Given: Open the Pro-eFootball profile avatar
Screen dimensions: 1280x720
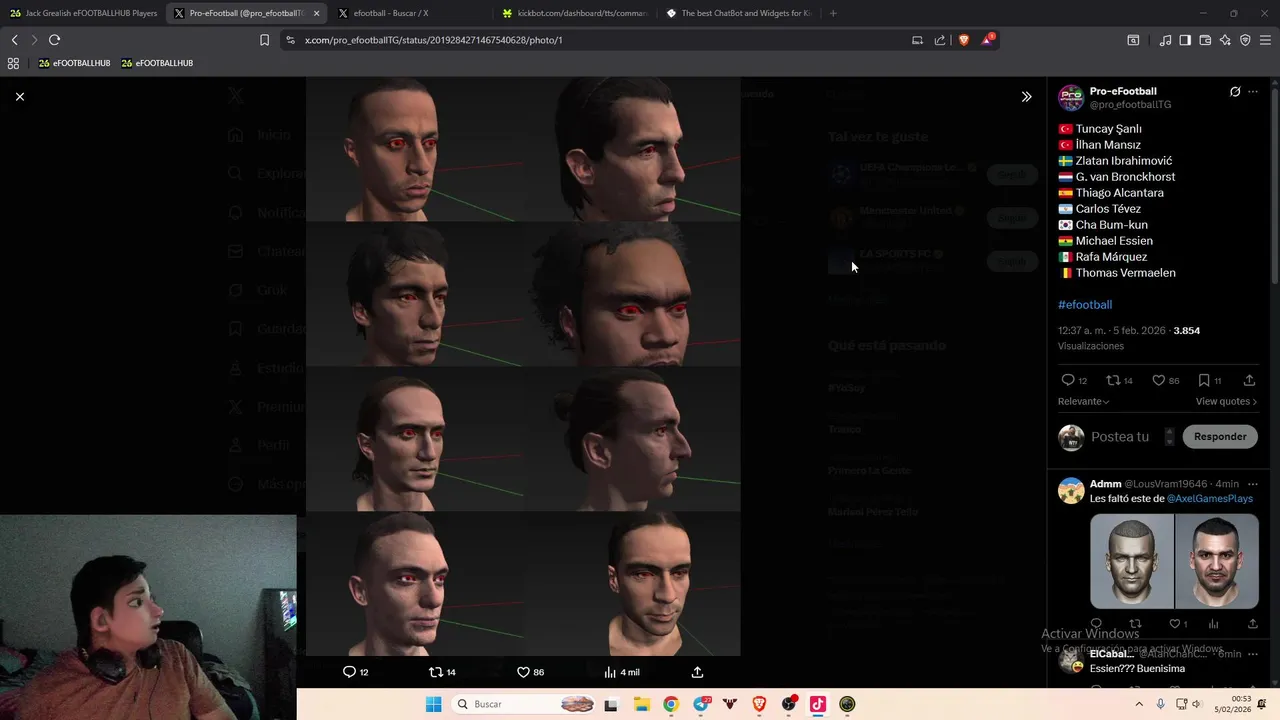Looking at the screenshot, I should pos(1071,97).
